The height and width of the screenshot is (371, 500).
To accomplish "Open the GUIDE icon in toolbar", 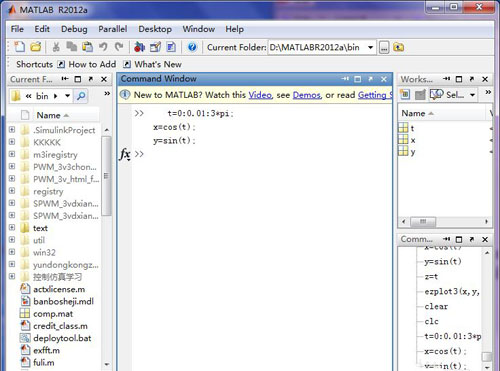I will pos(155,47).
